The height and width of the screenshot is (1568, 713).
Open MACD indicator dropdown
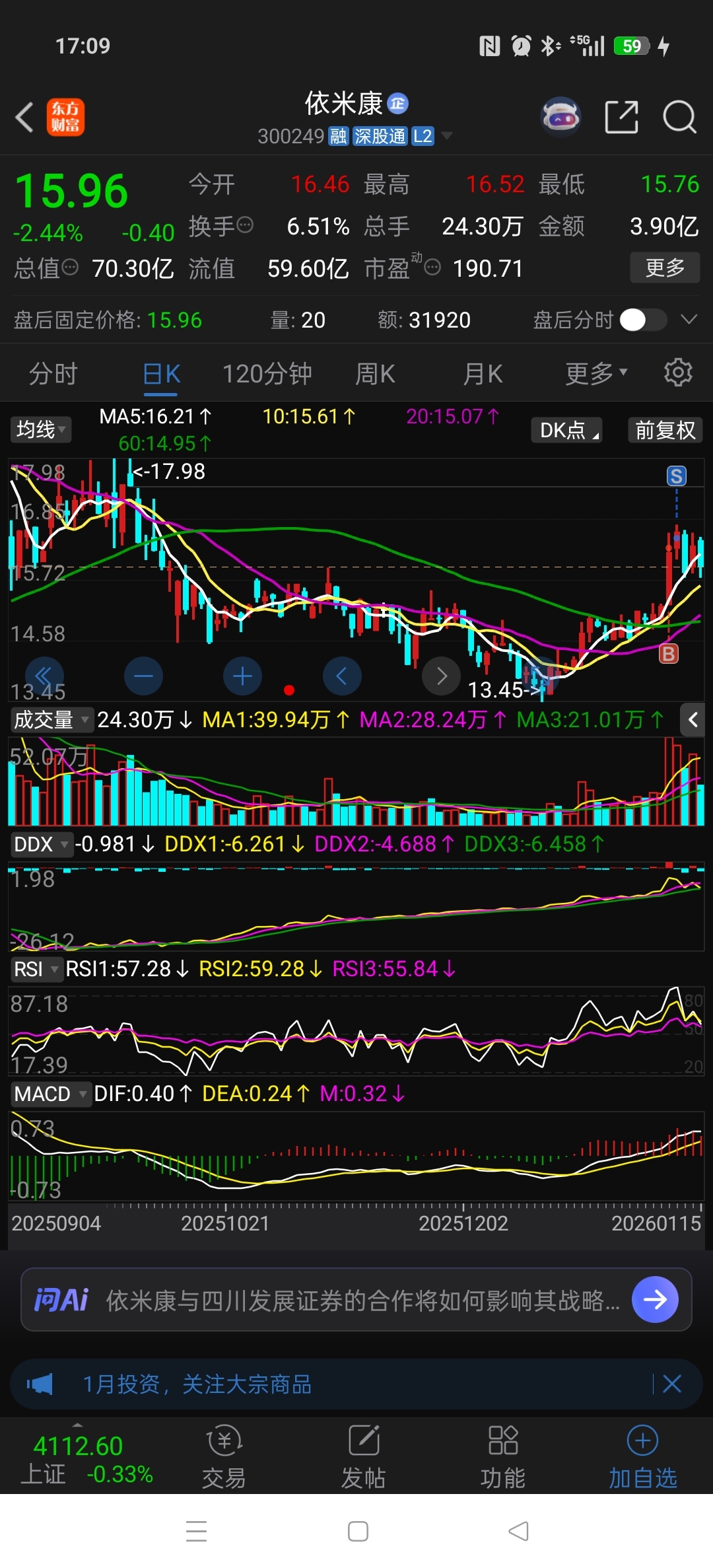(50, 1094)
